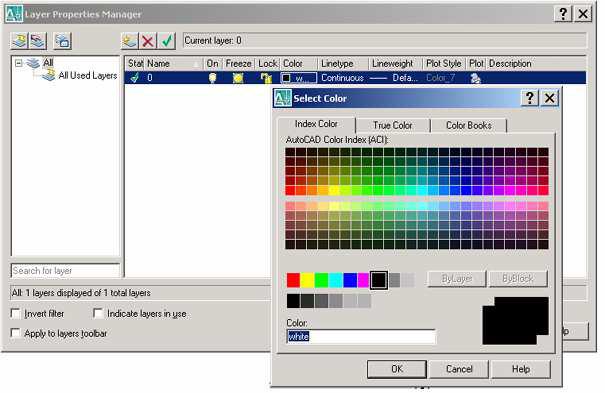Close the Select Color dialog
605x393 pixels.
click(550, 98)
